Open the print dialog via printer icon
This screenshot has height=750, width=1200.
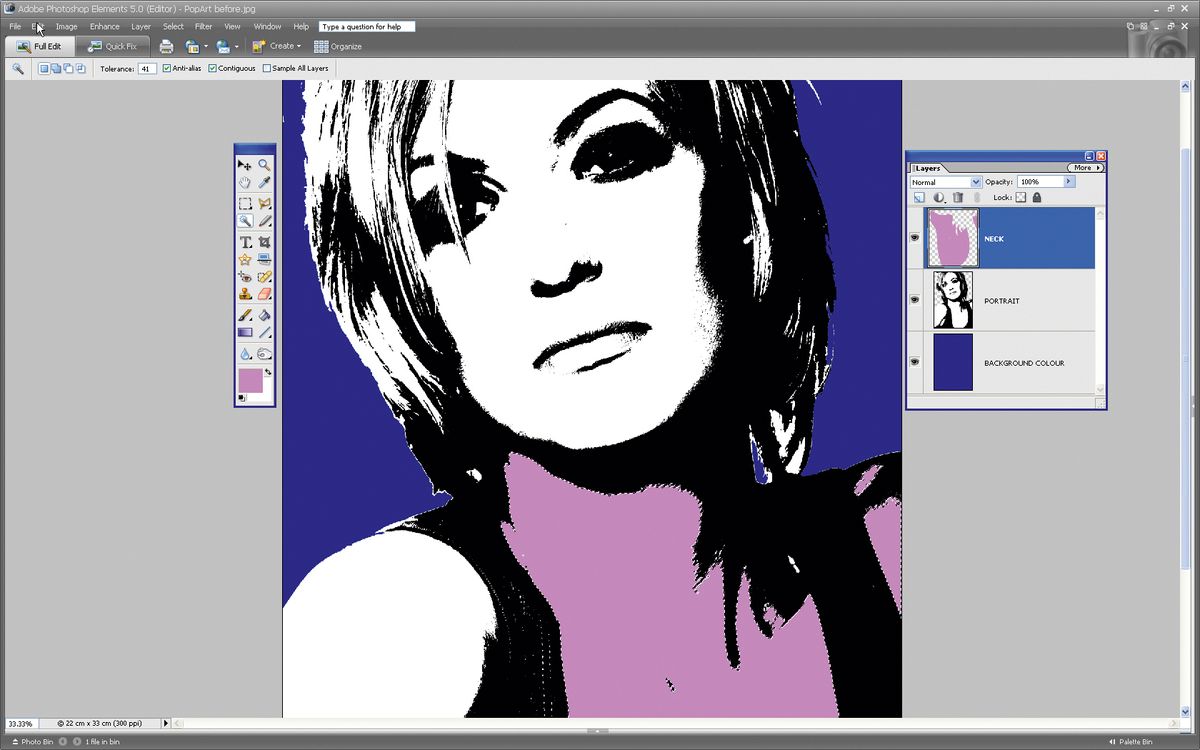[x=166, y=46]
